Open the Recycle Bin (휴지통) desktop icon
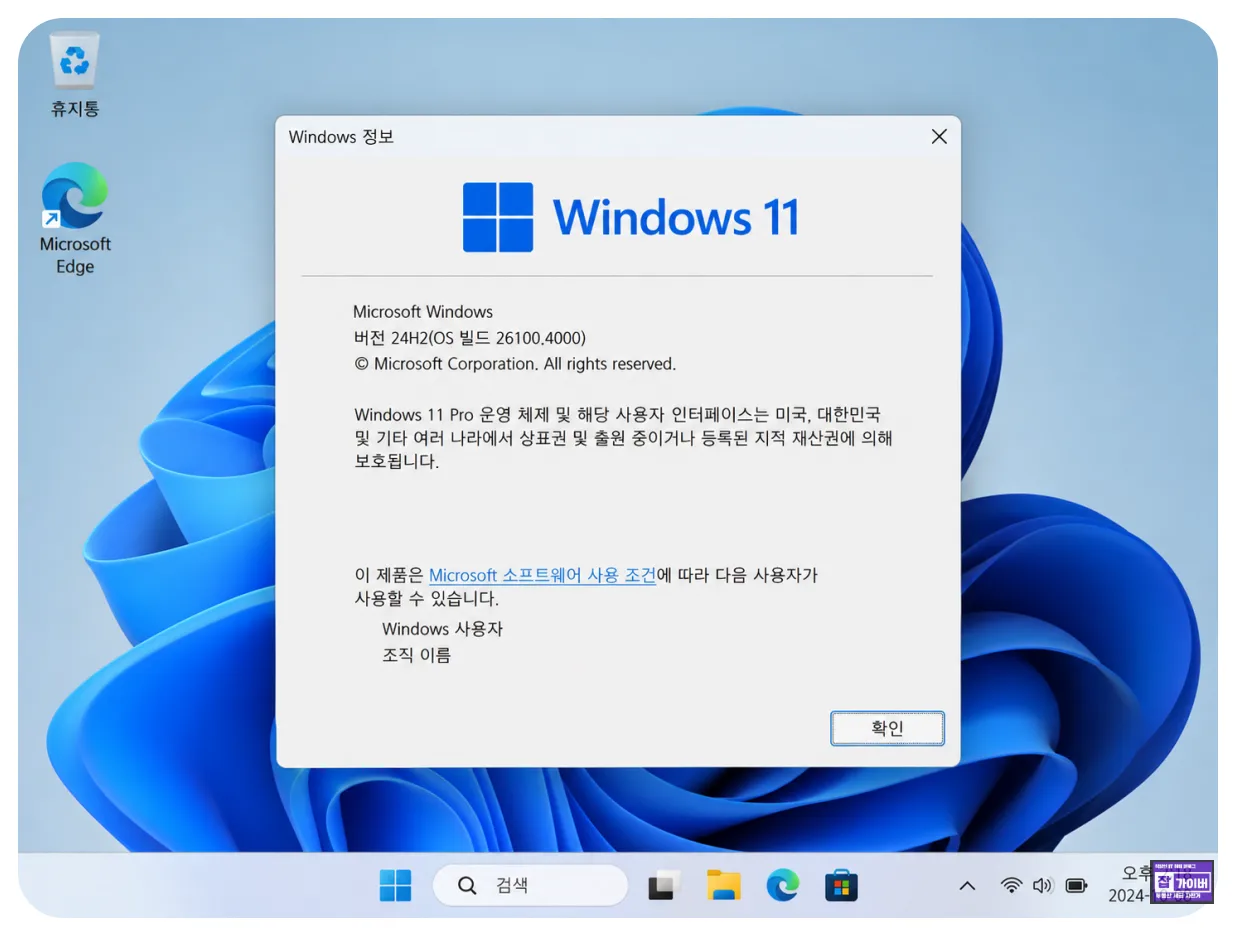Screen dimensions: 1236x936 tap(75, 75)
